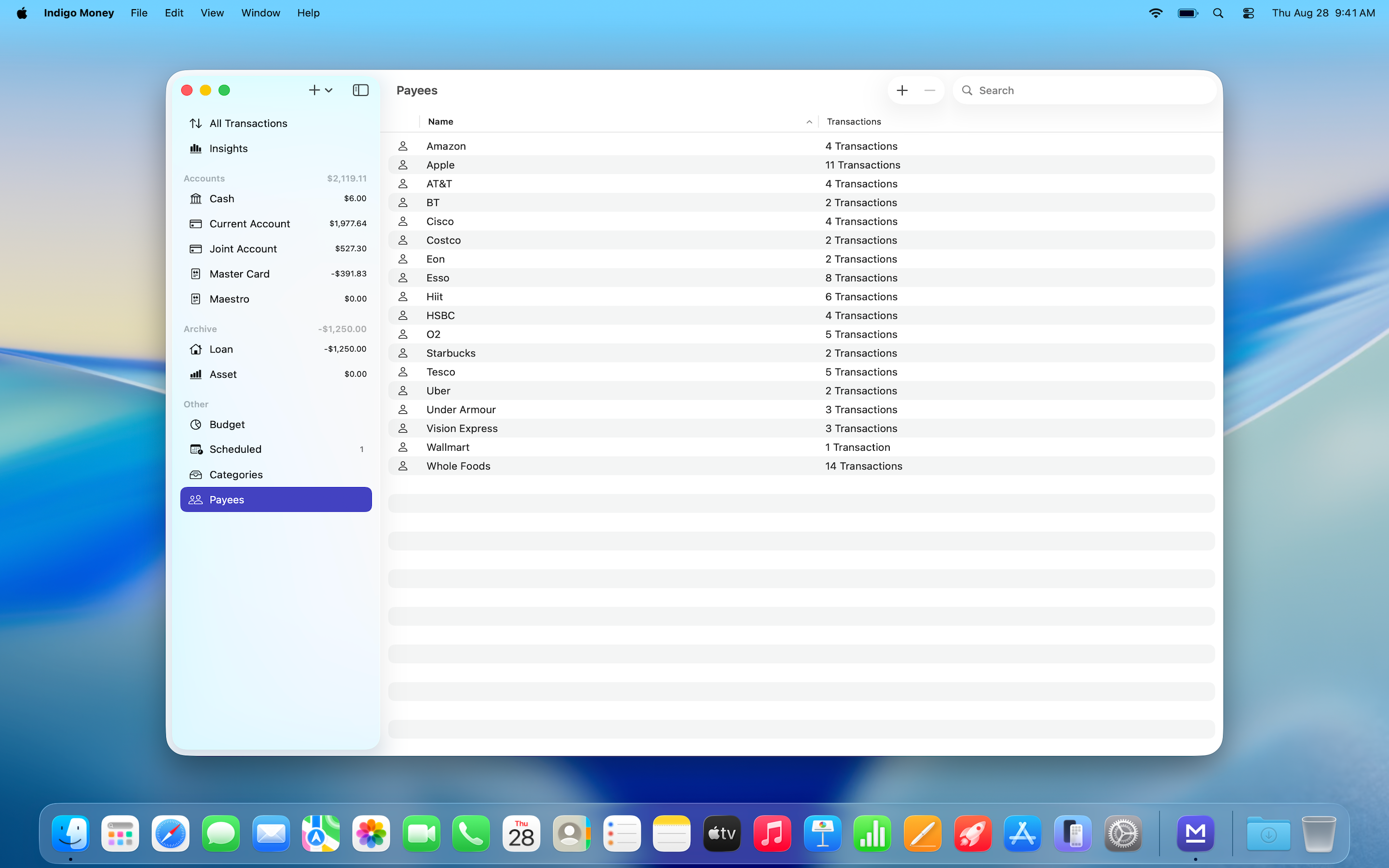Viewport: 1389px width, 868px height.
Task: Toggle the sidebar visibility button
Action: 360,90
